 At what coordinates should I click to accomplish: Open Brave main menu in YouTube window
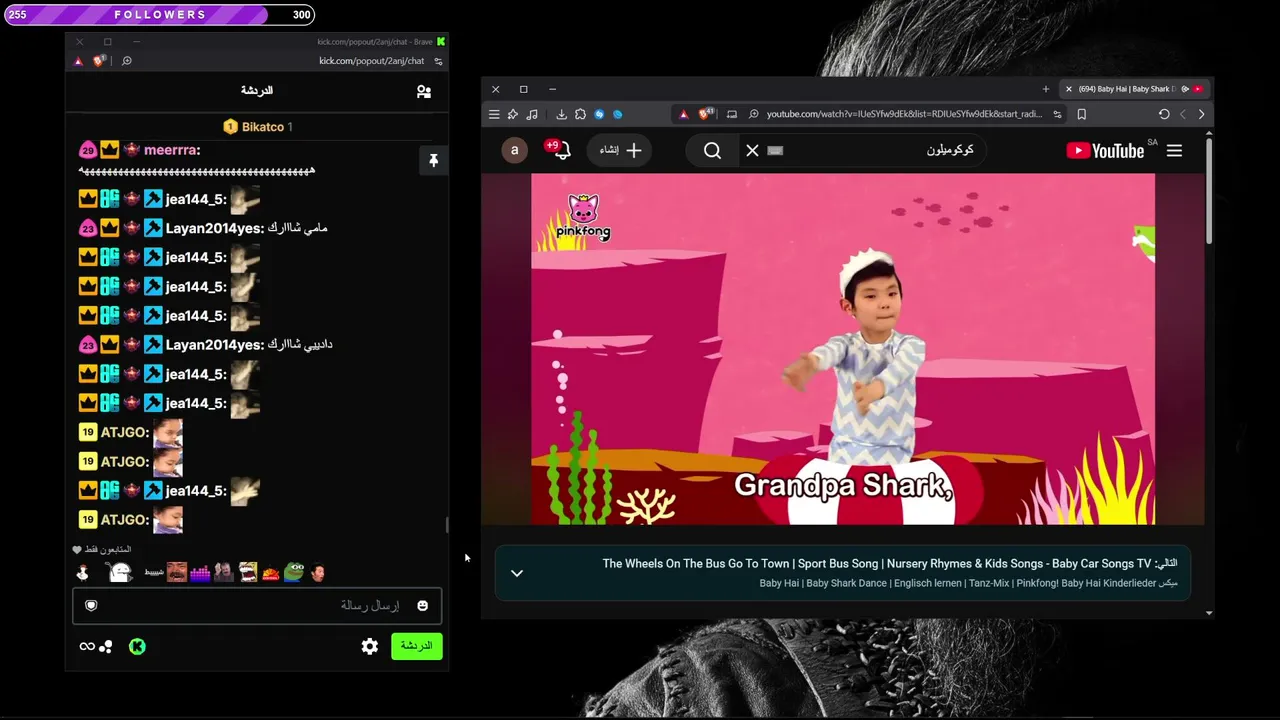tap(494, 114)
